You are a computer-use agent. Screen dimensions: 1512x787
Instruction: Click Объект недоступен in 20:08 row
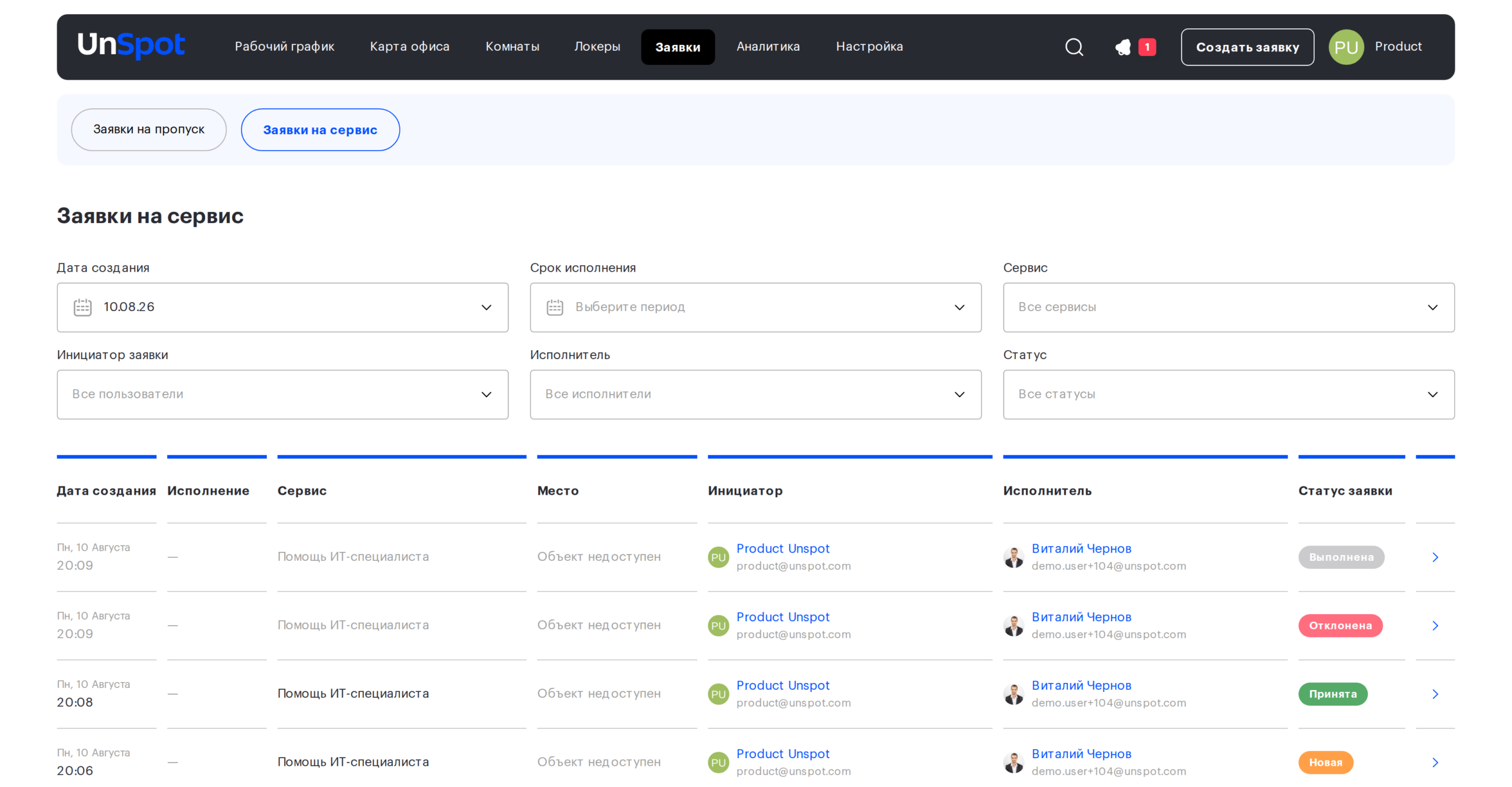pyautogui.click(x=599, y=694)
